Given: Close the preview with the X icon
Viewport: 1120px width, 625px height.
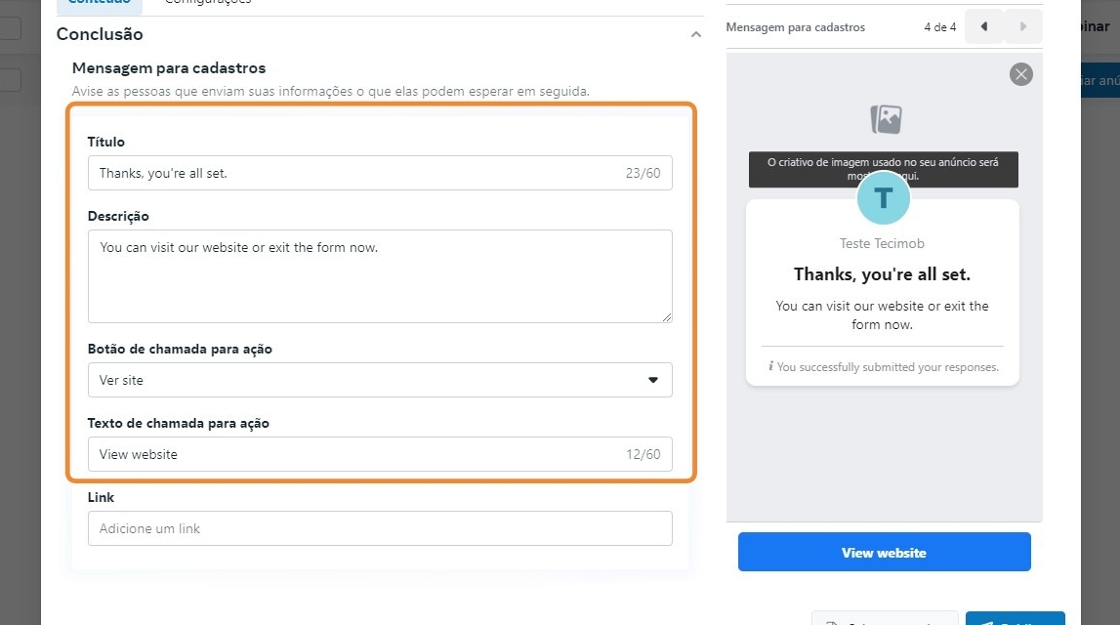Looking at the screenshot, I should 1021,74.
